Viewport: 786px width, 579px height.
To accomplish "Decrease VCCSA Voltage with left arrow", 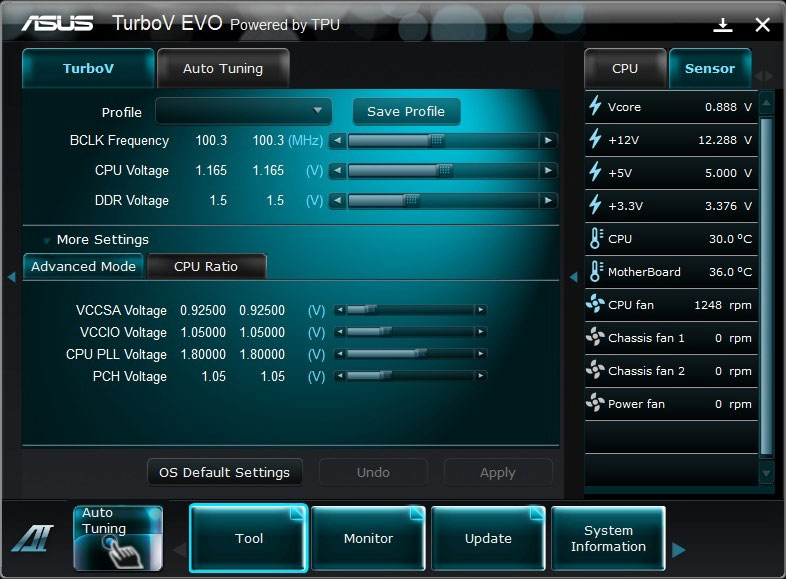I will click(x=340, y=310).
